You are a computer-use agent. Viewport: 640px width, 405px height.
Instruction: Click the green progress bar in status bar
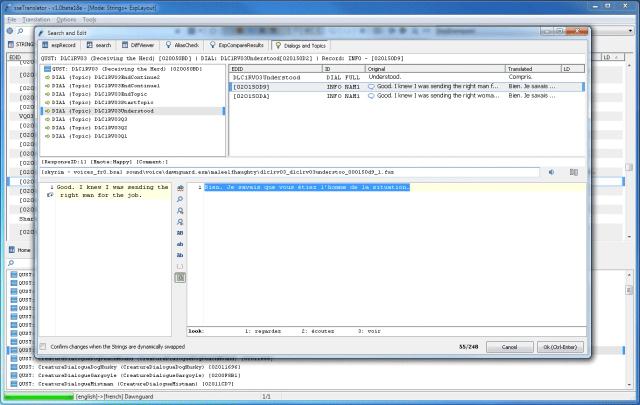pos(39,396)
